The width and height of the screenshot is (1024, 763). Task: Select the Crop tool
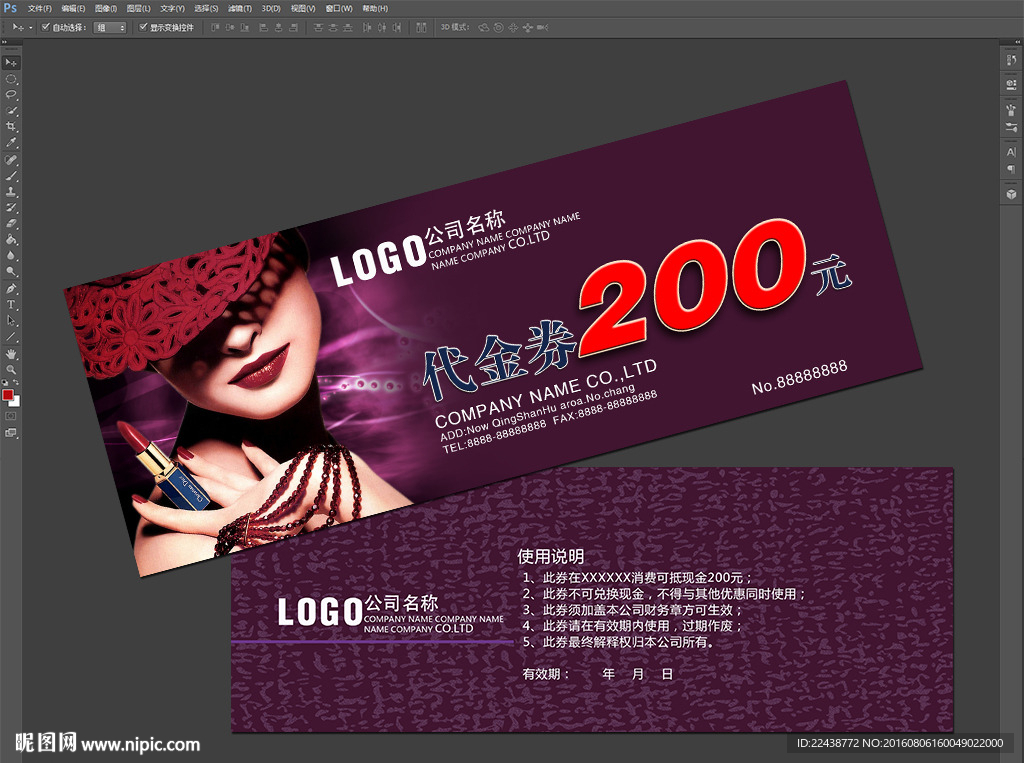coord(11,127)
